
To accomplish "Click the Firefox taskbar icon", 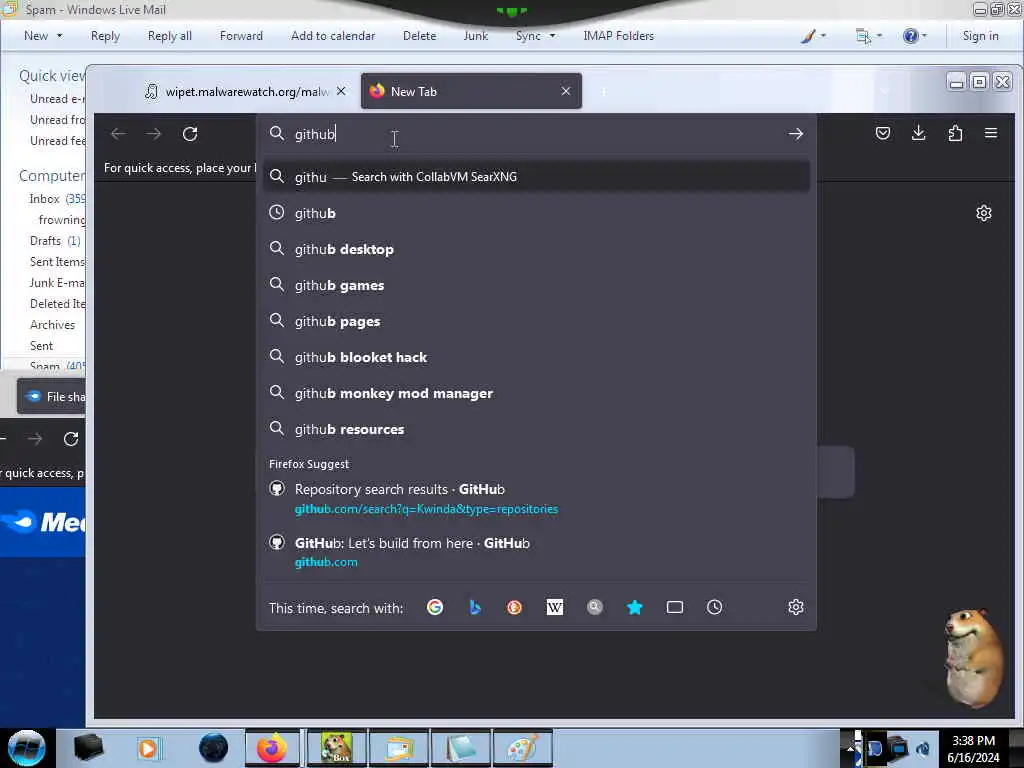I will [x=272, y=748].
